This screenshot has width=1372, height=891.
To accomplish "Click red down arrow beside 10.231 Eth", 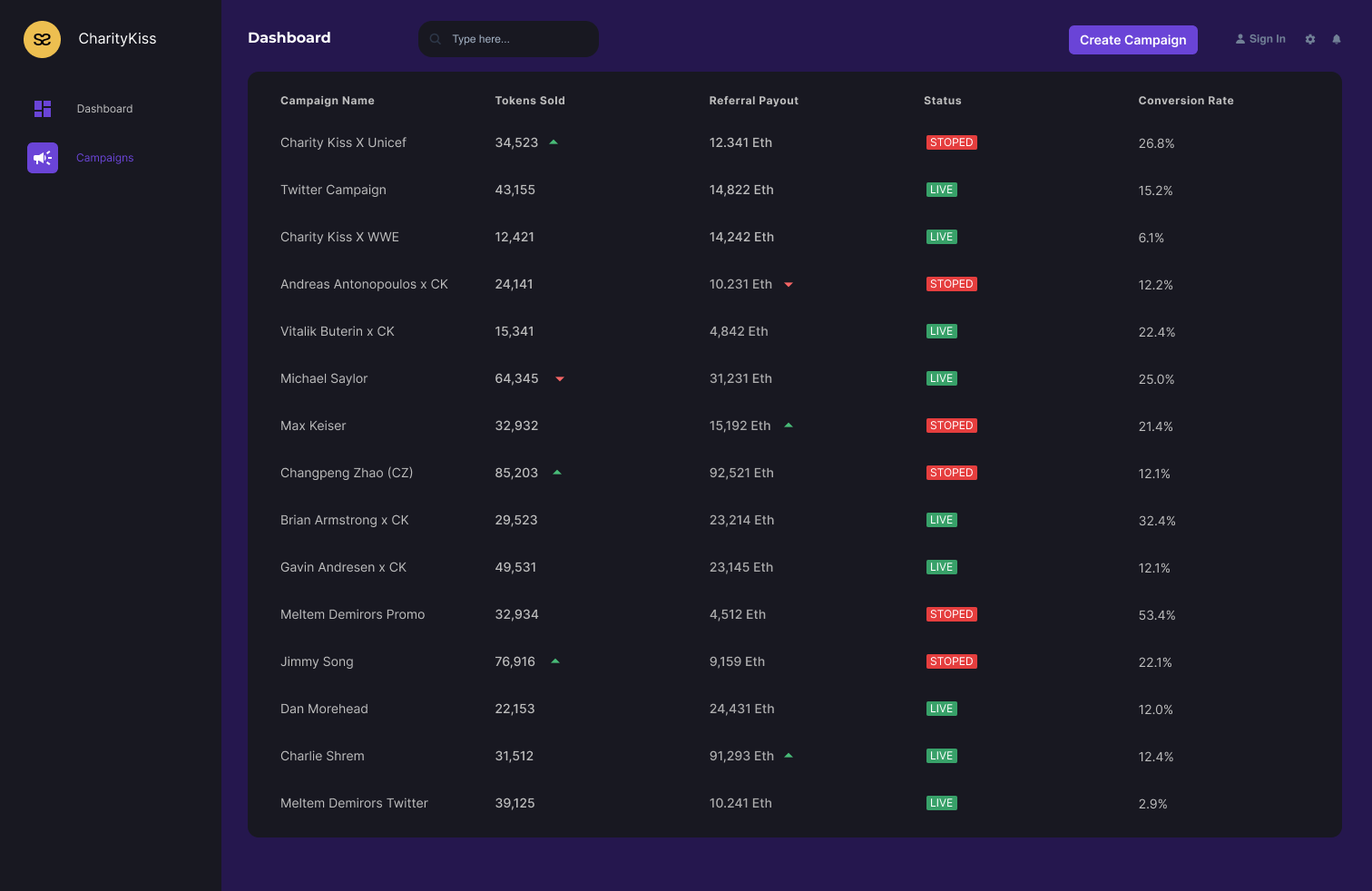I will tap(789, 285).
